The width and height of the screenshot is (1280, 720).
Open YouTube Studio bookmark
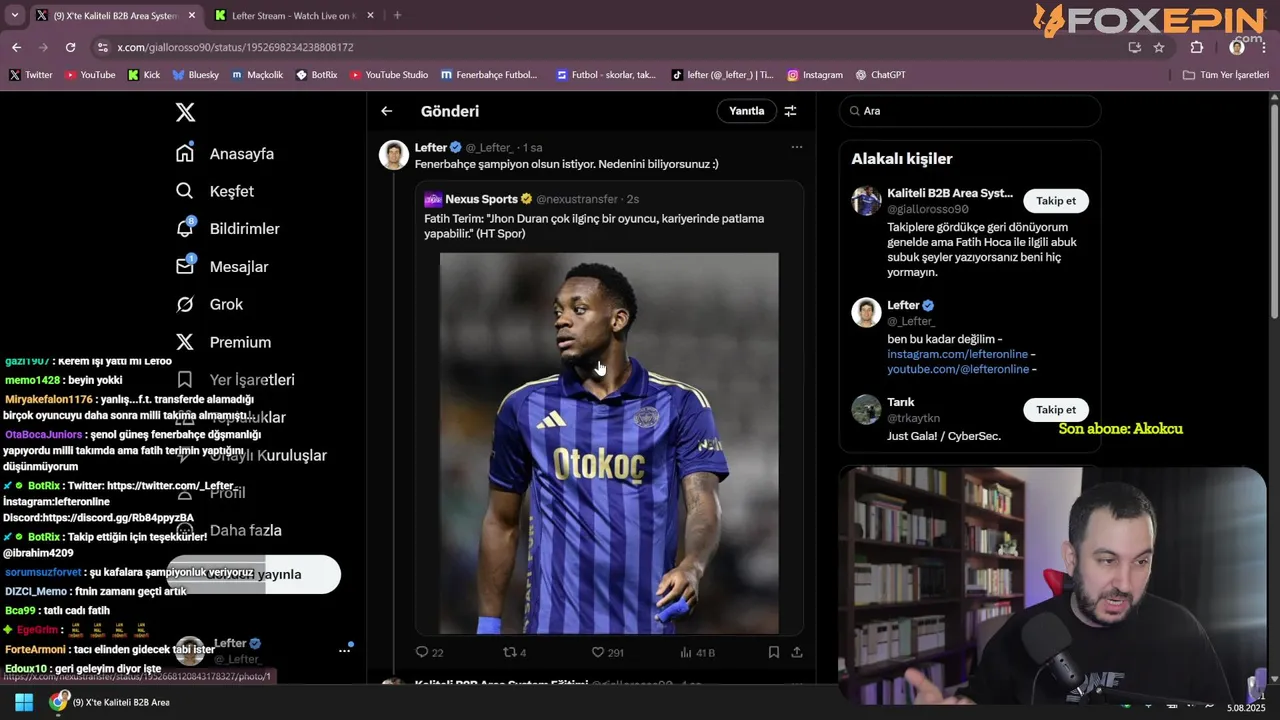coord(389,75)
